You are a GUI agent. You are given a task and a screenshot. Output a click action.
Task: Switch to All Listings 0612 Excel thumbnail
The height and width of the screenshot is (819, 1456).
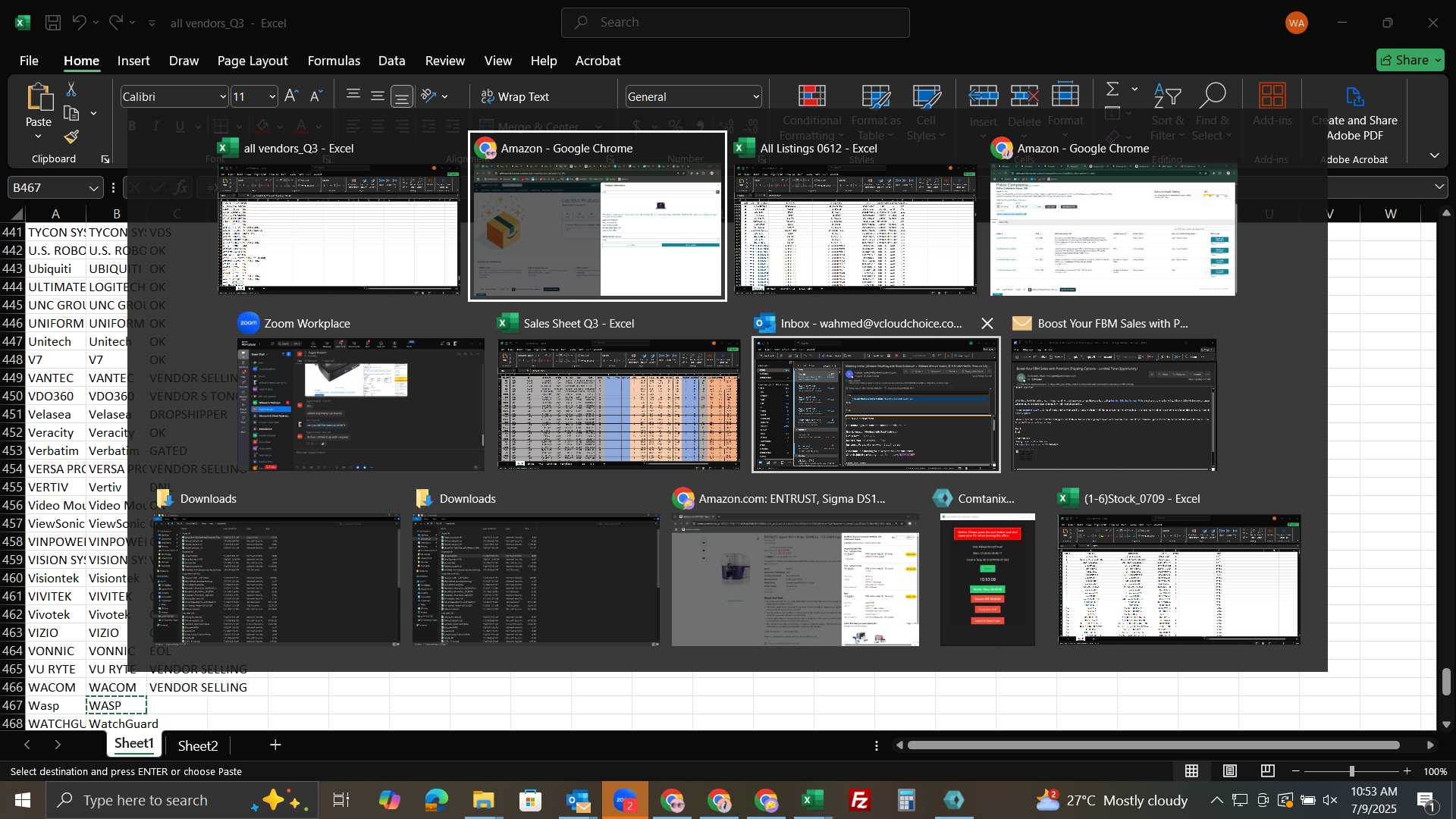(855, 228)
